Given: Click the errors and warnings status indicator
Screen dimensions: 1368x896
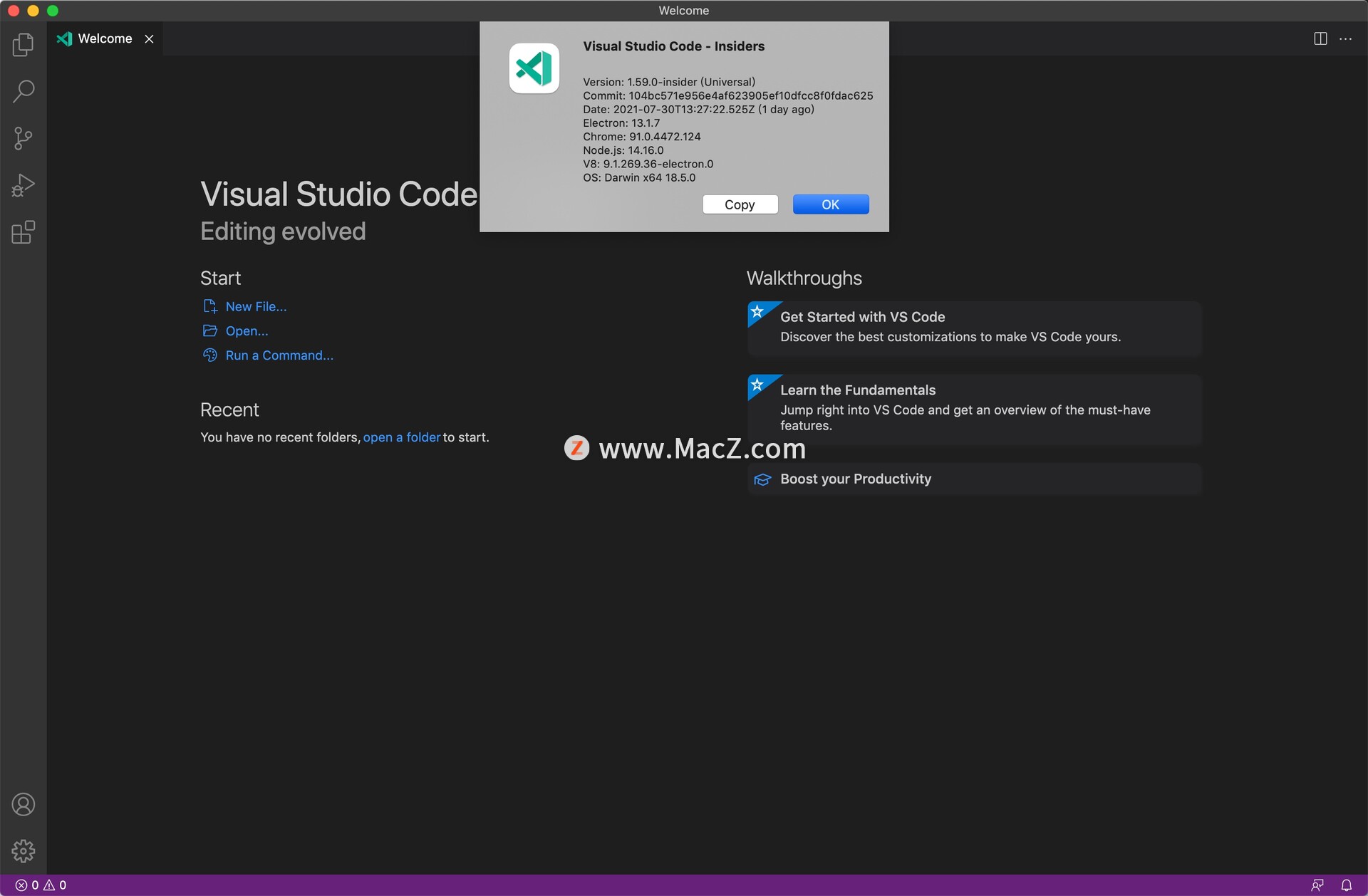Looking at the screenshot, I should [41, 885].
